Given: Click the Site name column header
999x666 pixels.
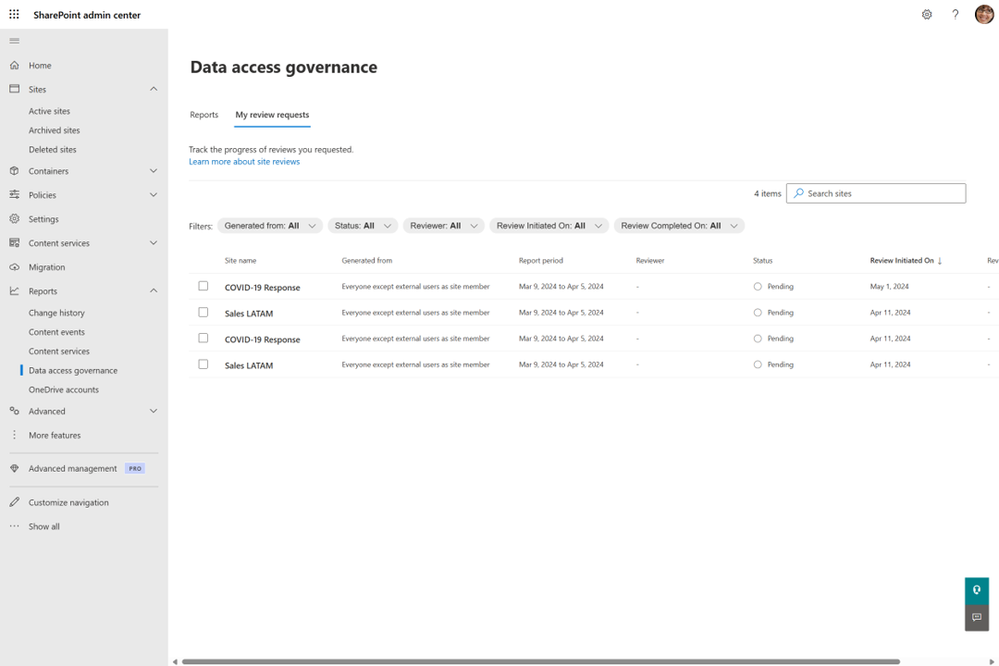Looking at the screenshot, I should [240, 261].
